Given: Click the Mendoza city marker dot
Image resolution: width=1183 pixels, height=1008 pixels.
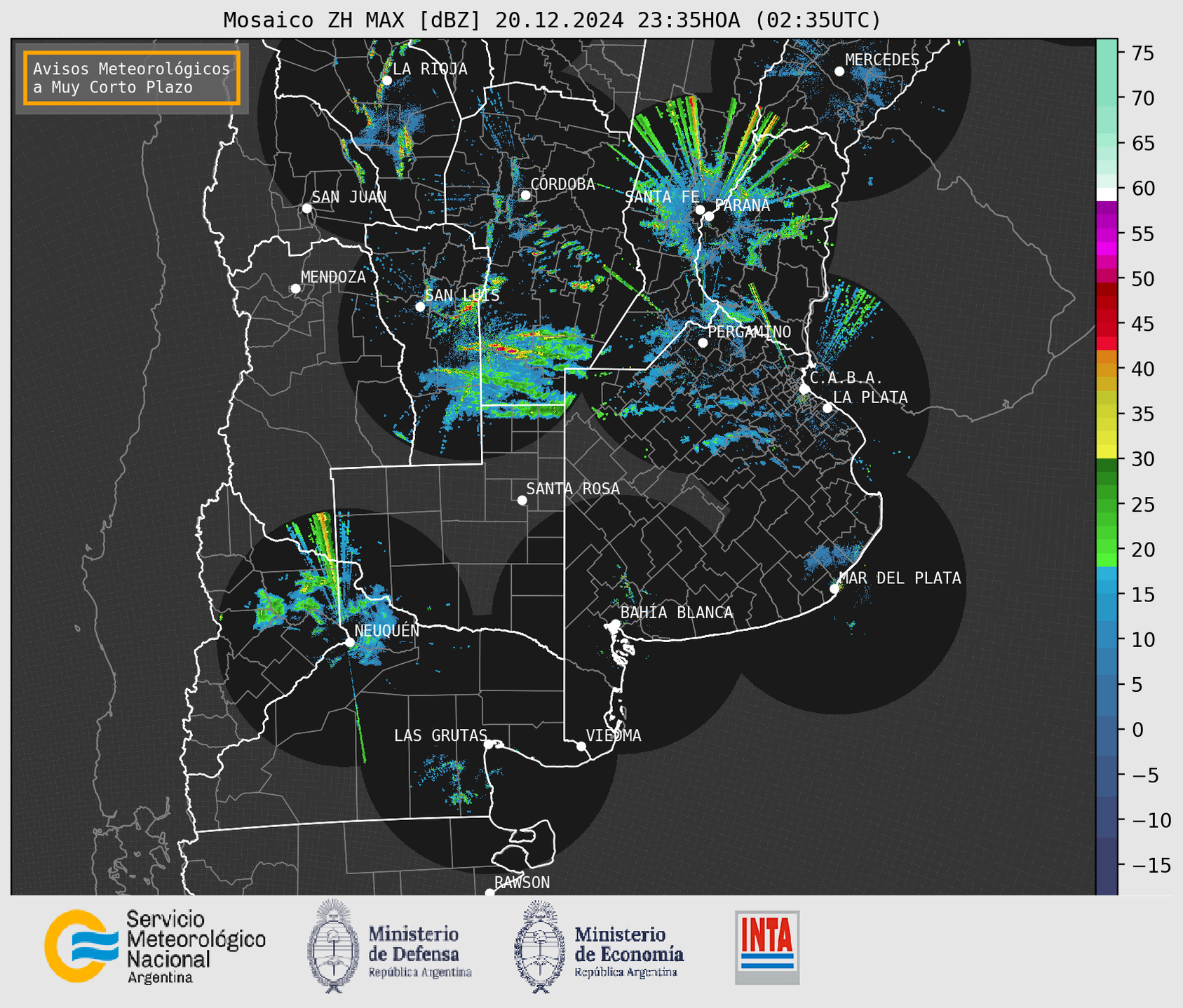Looking at the screenshot, I should [295, 289].
